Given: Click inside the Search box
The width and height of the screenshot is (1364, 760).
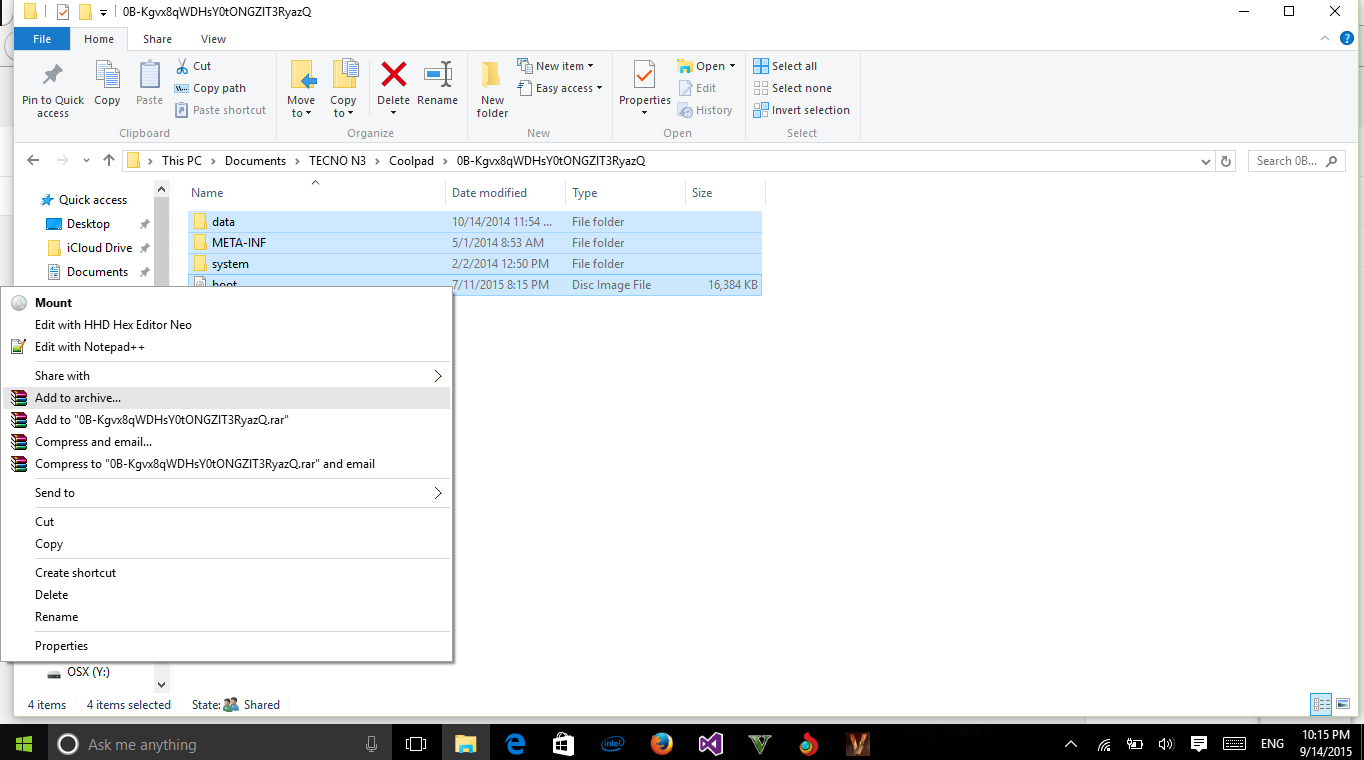Looking at the screenshot, I should click(x=1290, y=160).
